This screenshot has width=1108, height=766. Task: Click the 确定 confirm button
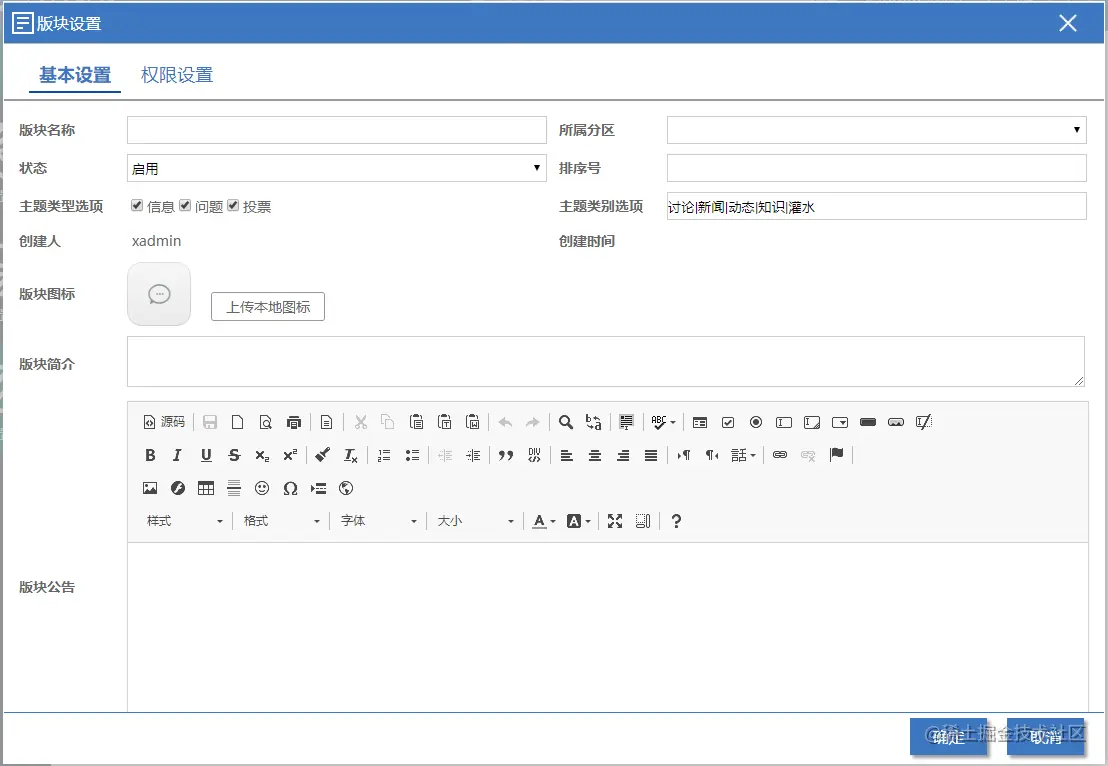click(948, 737)
